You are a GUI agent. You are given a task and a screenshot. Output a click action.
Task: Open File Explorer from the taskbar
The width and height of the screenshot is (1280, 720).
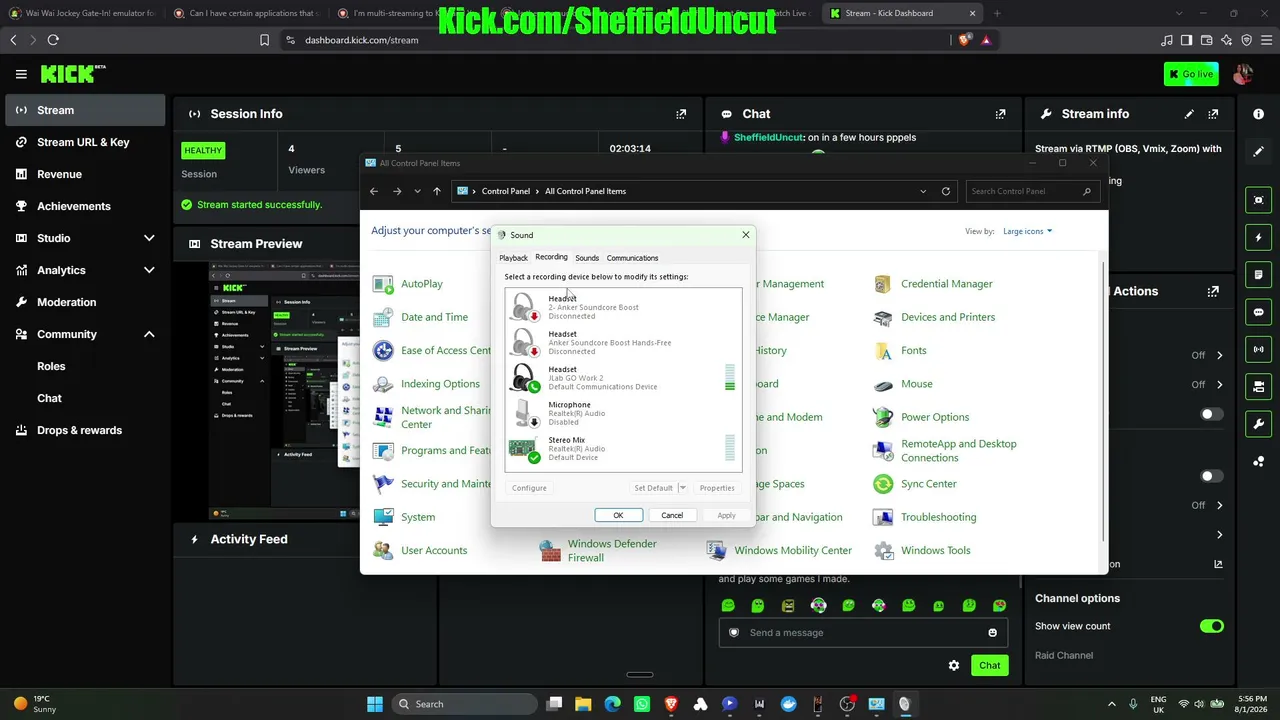pyautogui.click(x=583, y=704)
